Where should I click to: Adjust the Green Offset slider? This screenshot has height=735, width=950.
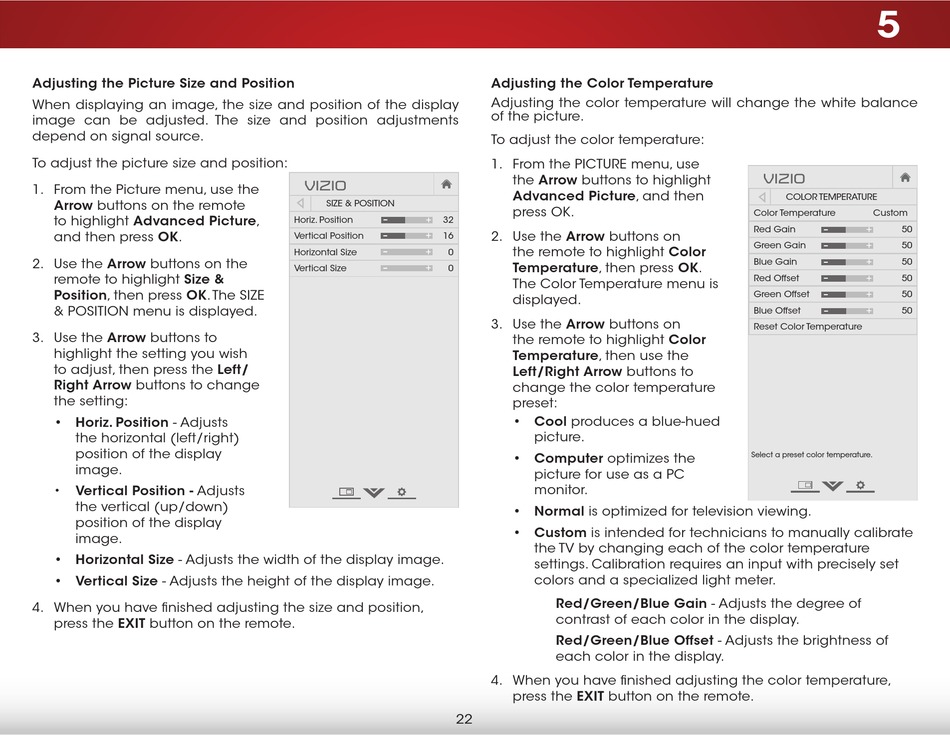(x=847, y=294)
